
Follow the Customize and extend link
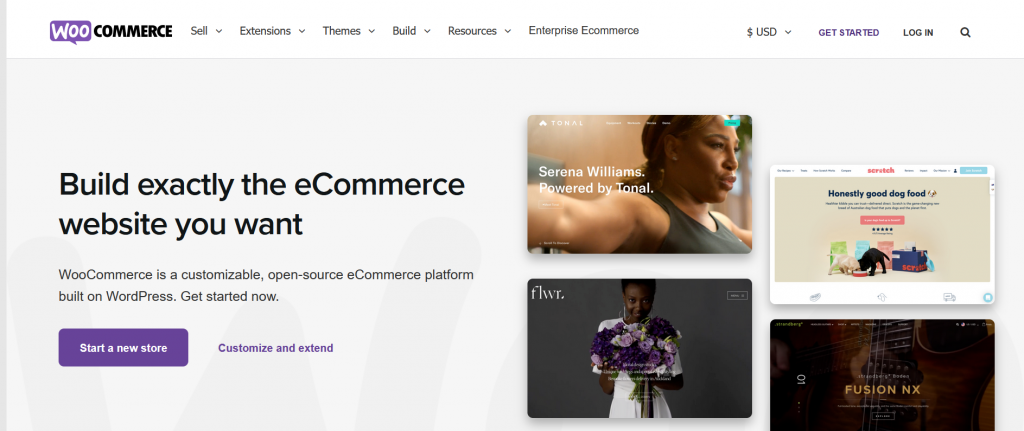pos(276,348)
